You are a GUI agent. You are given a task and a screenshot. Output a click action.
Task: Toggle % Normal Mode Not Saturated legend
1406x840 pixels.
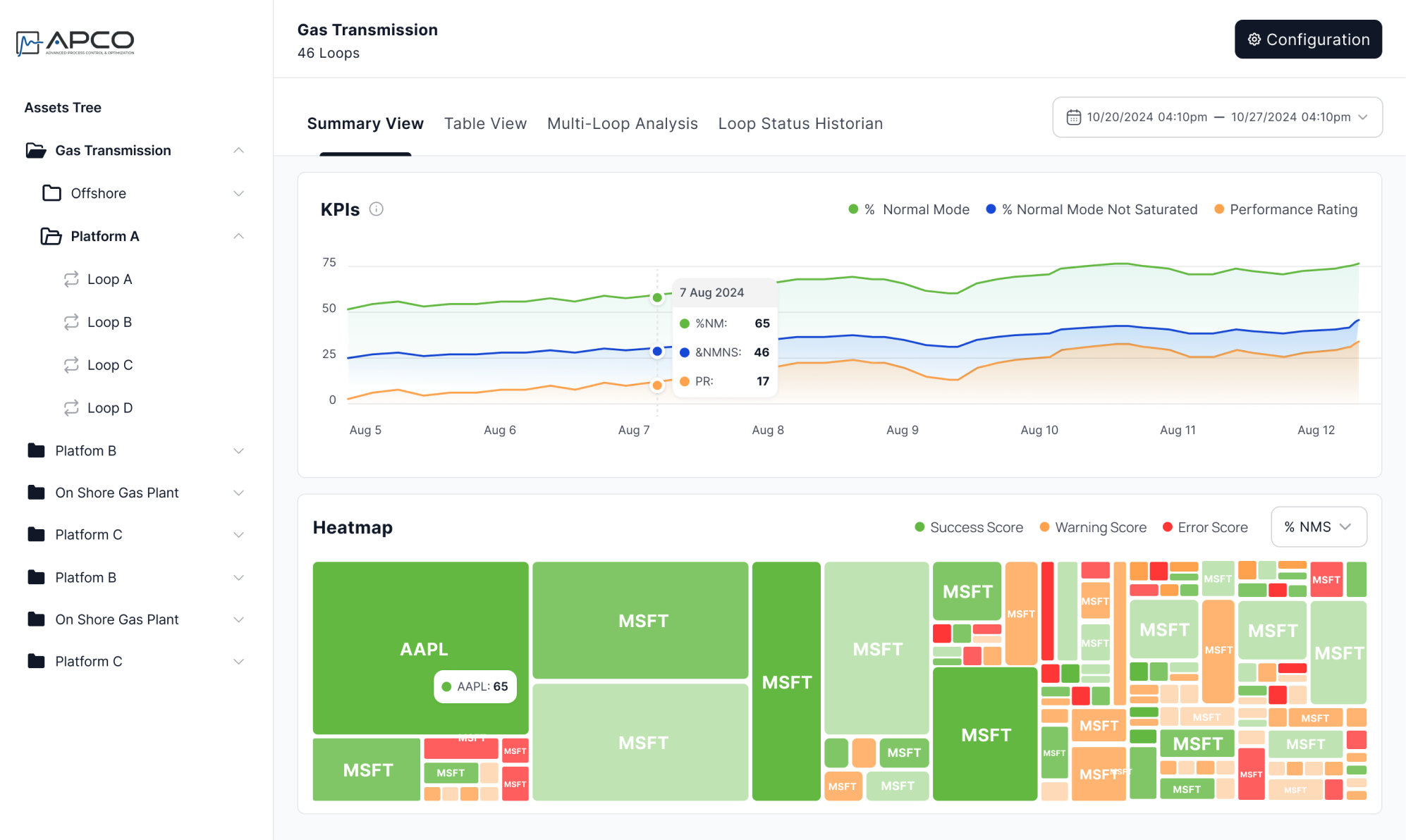[1092, 209]
